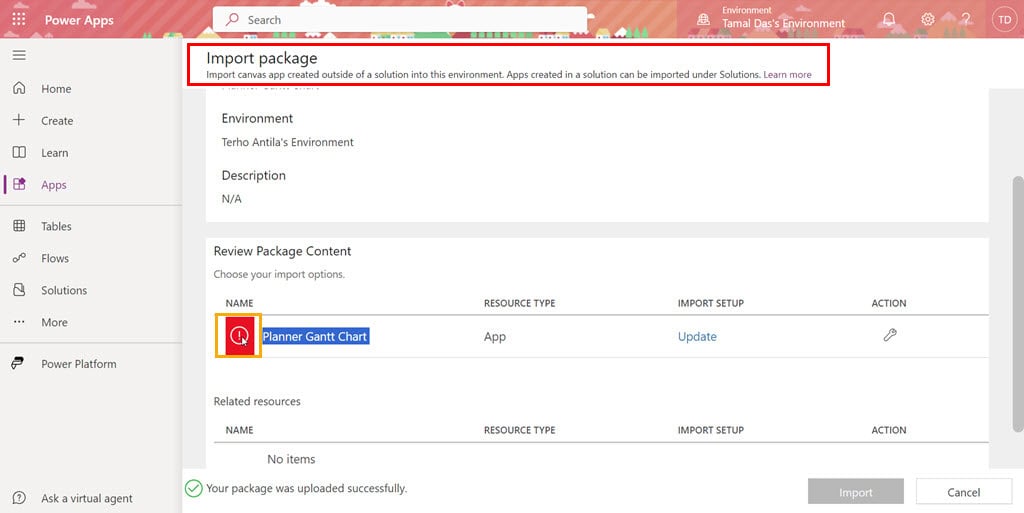
Task: Click IMPORT SETUP column header in Review Package Content
Action: pos(711,303)
